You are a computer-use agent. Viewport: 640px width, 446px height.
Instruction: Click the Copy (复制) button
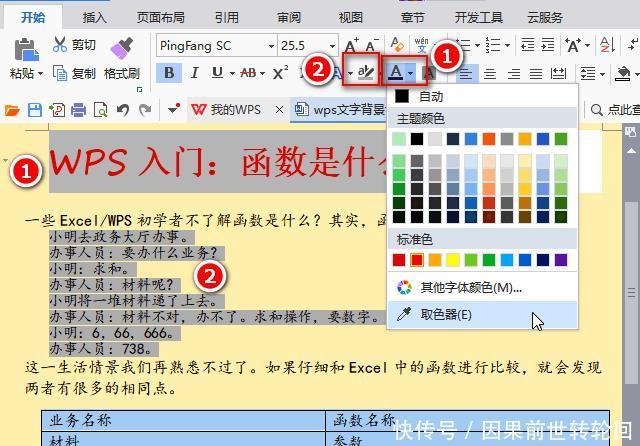[74, 73]
